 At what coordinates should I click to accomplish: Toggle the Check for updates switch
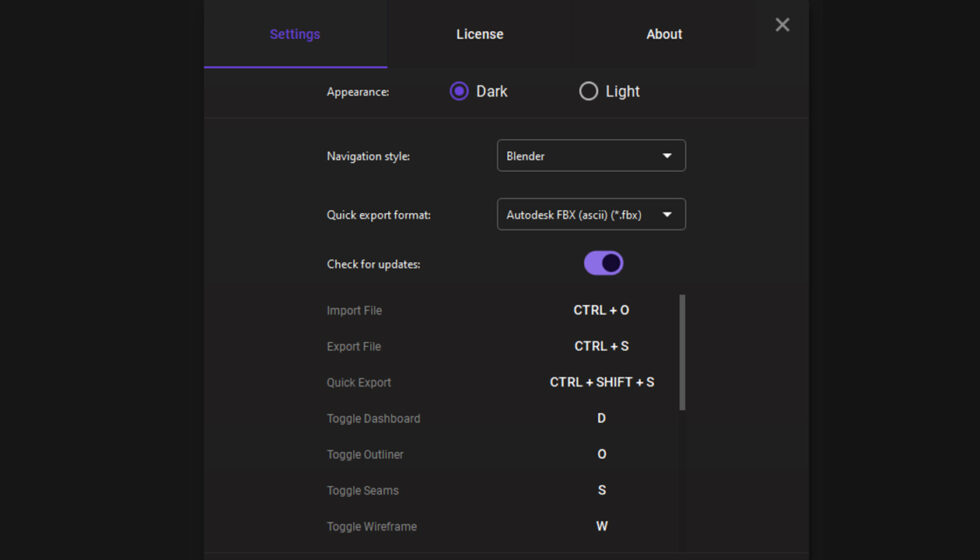[x=603, y=263]
